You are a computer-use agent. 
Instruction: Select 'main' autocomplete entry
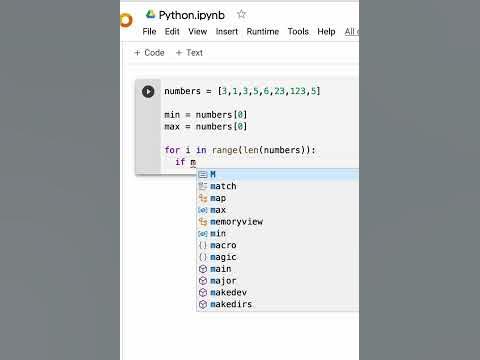click(x=278, y=269)
